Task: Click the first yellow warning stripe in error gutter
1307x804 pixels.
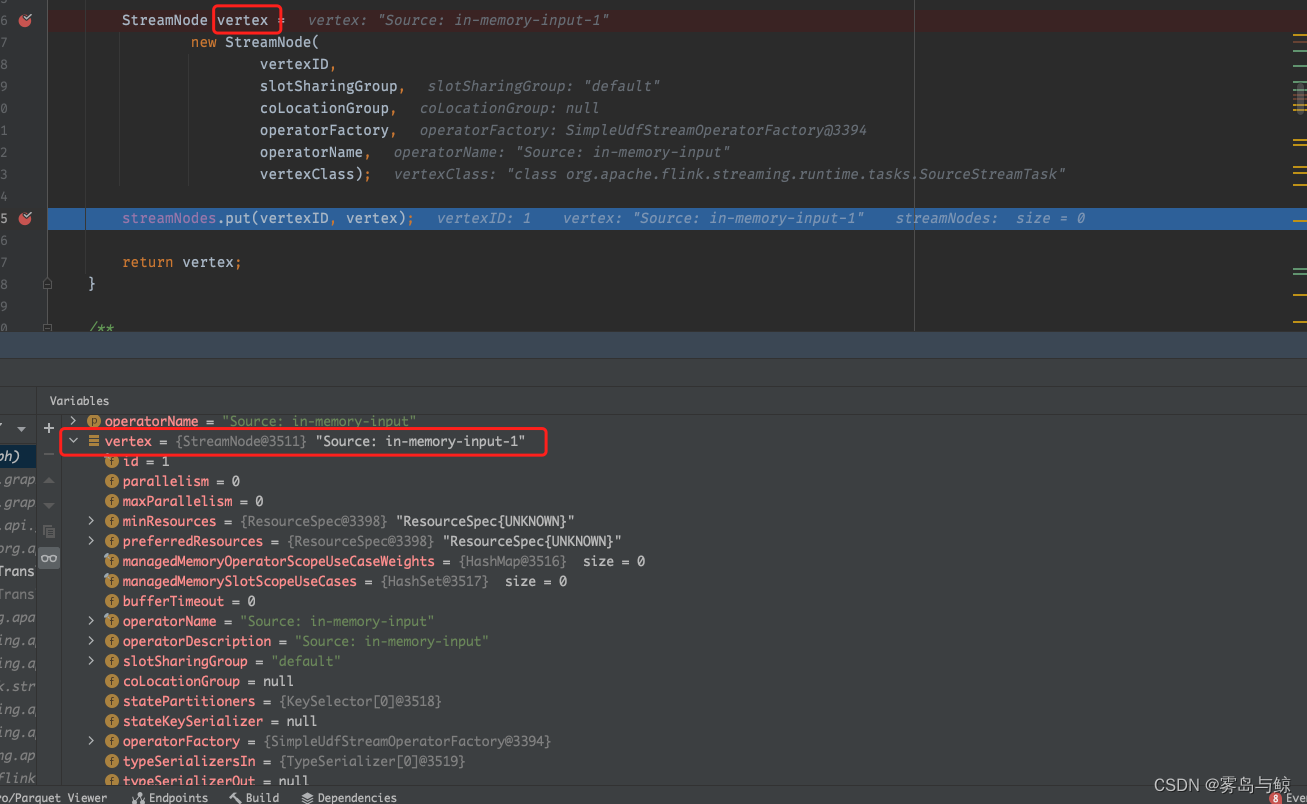Action: click(x=1299, y=36)
